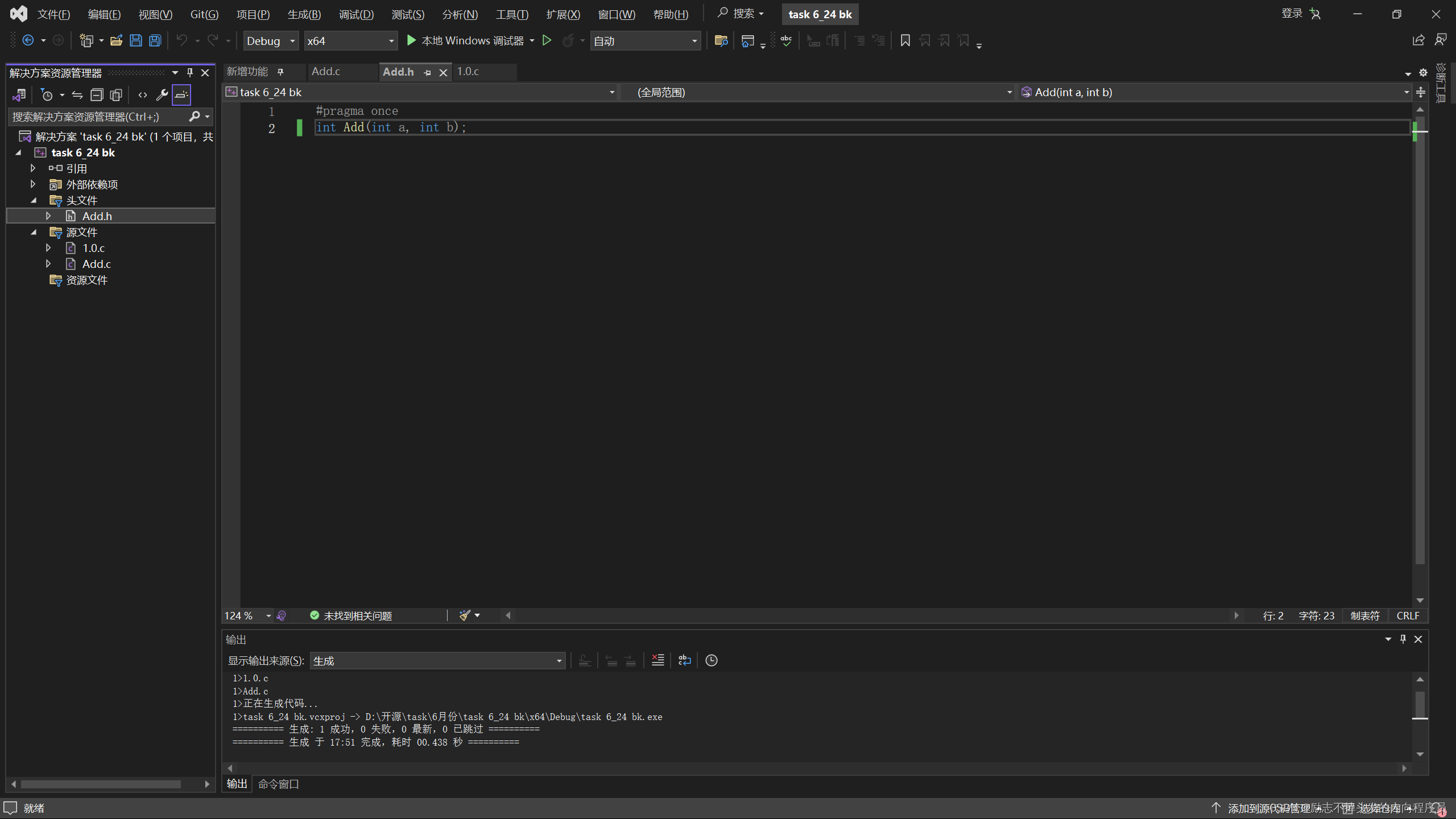1456x819 pixels.
Task: Open the 工具(T) menu
Action: tap(512, 14)
